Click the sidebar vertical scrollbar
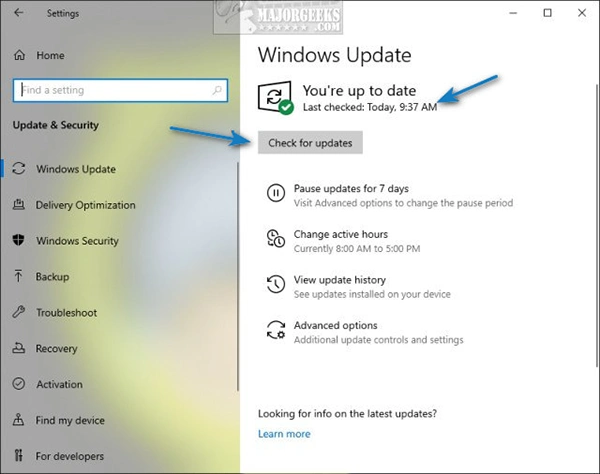This screenshot has width=600, height=474. (237, 275)
